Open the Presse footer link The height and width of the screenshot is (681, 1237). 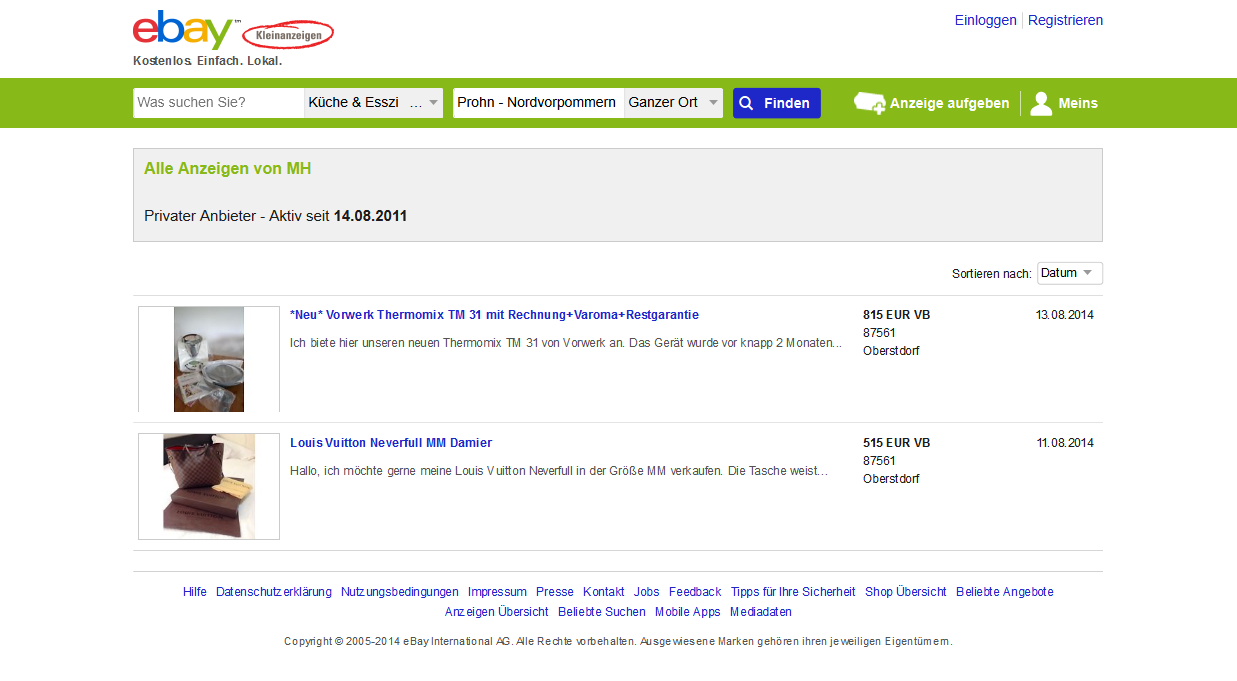pyautogui.click(x=555, y=592)
